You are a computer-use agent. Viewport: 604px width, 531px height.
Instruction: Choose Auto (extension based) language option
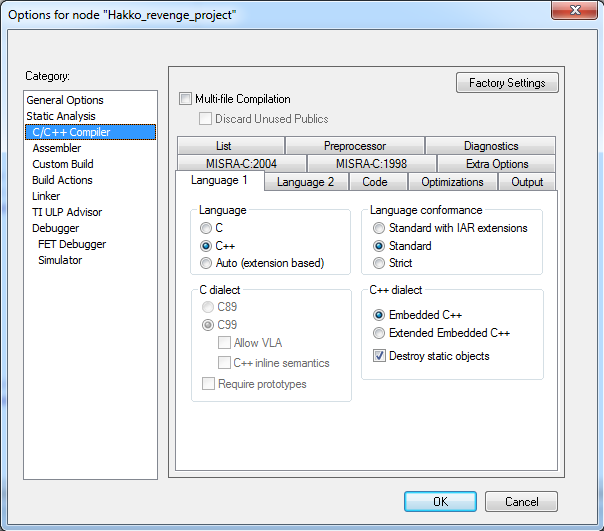206,264
